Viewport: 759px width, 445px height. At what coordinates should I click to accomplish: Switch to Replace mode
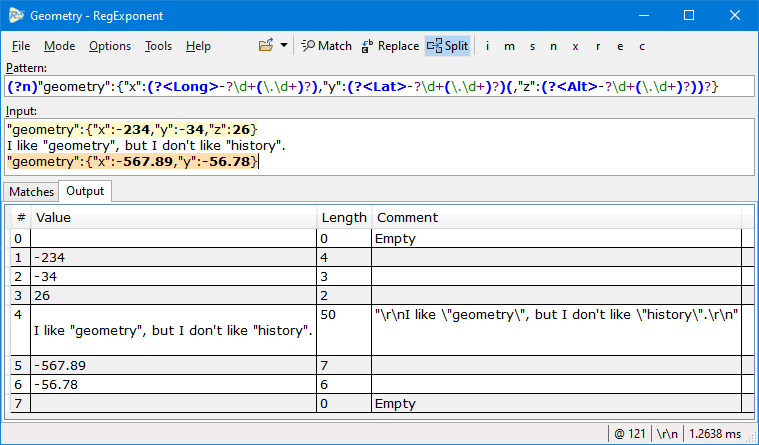point(390,46)
